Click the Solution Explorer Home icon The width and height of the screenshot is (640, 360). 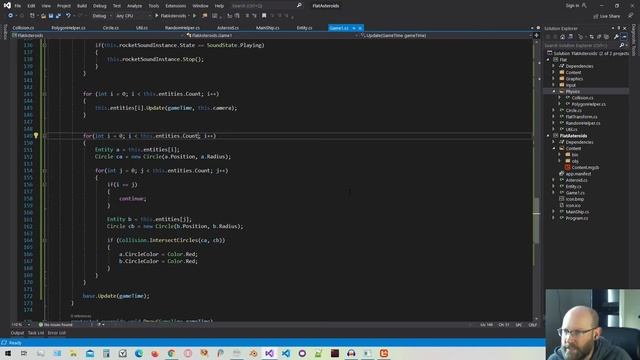point(562,37)
